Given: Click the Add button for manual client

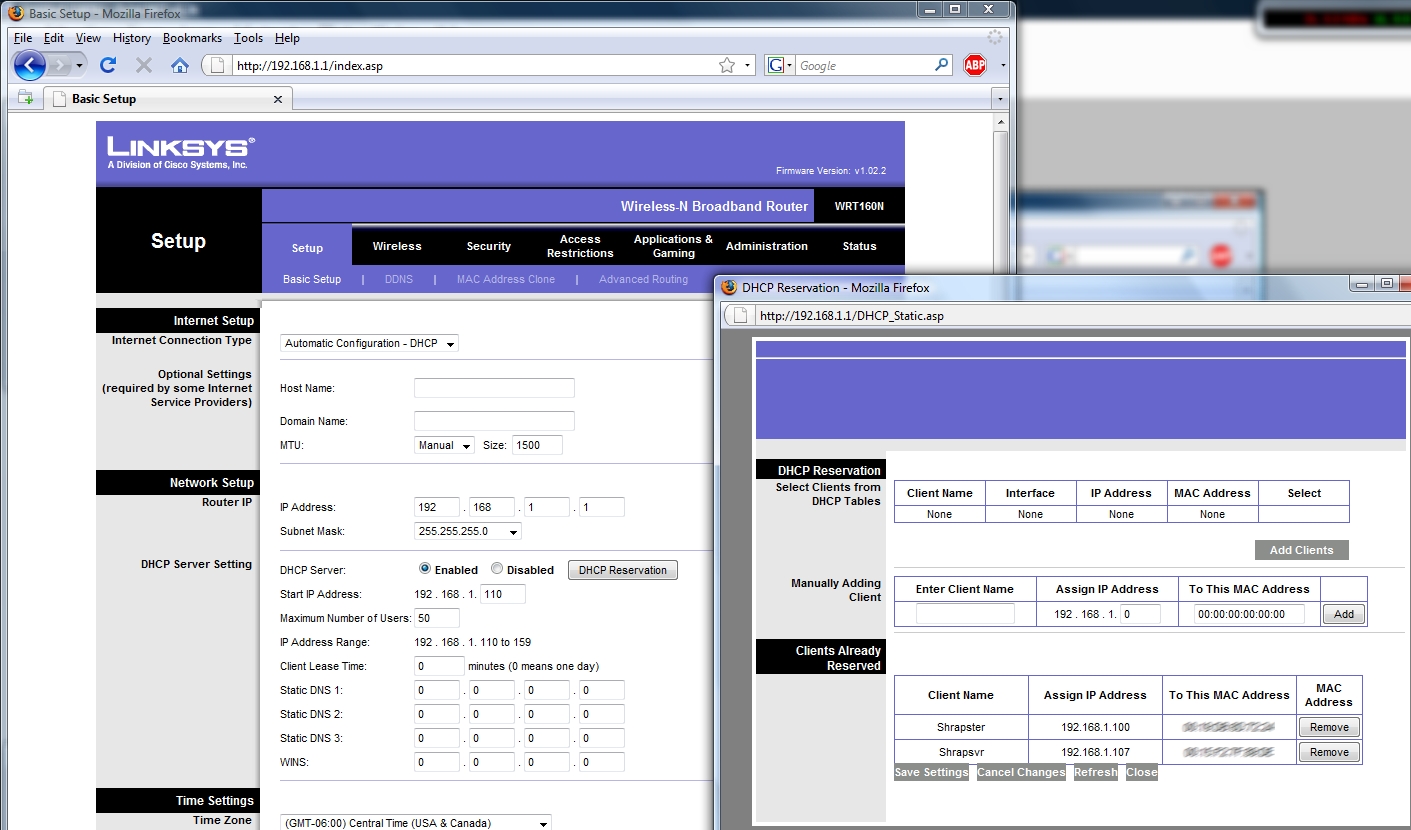Looking at the screenshot, I should coord(1344,614).
